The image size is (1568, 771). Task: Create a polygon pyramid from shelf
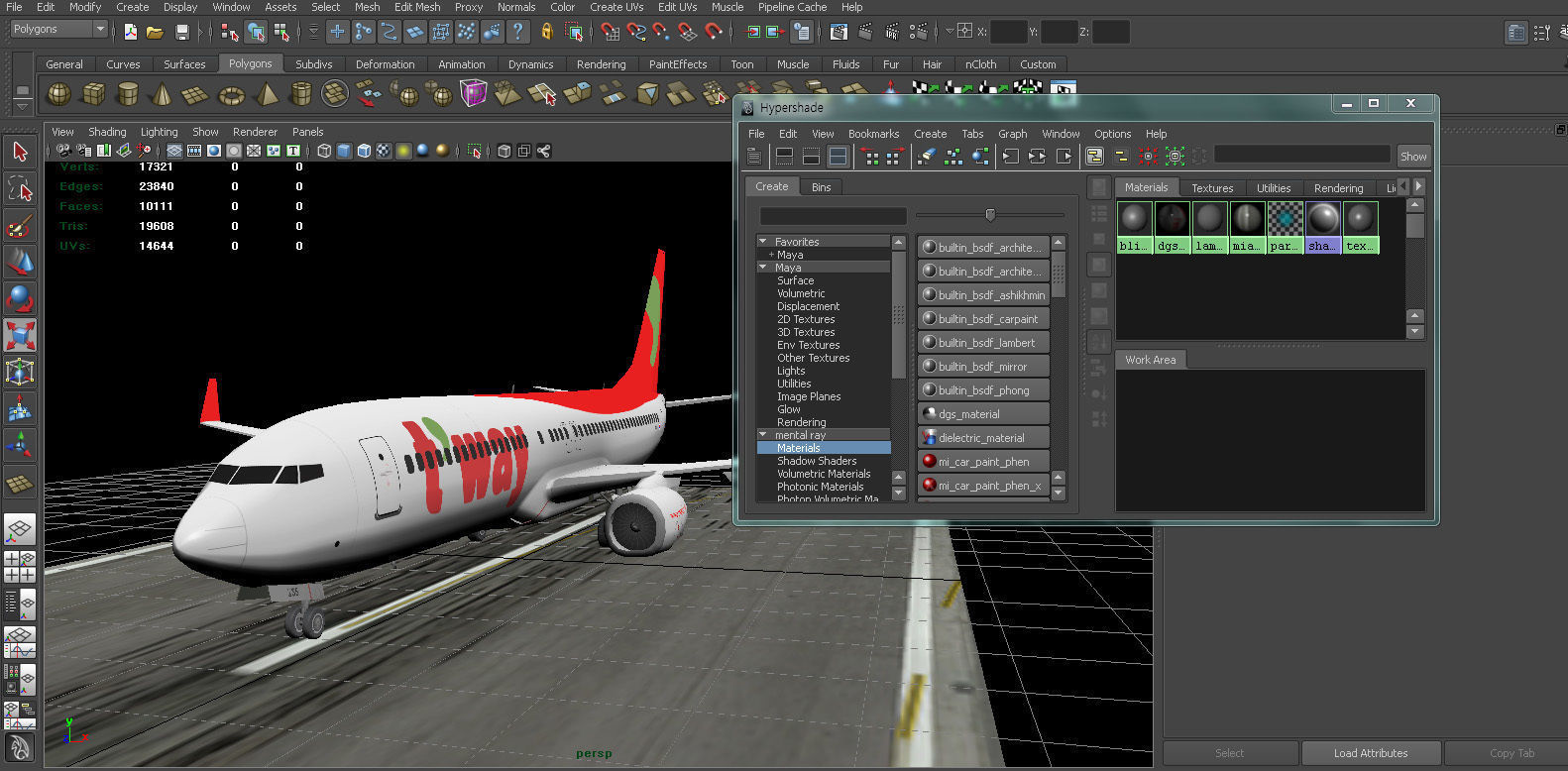[x=267, y=94]
